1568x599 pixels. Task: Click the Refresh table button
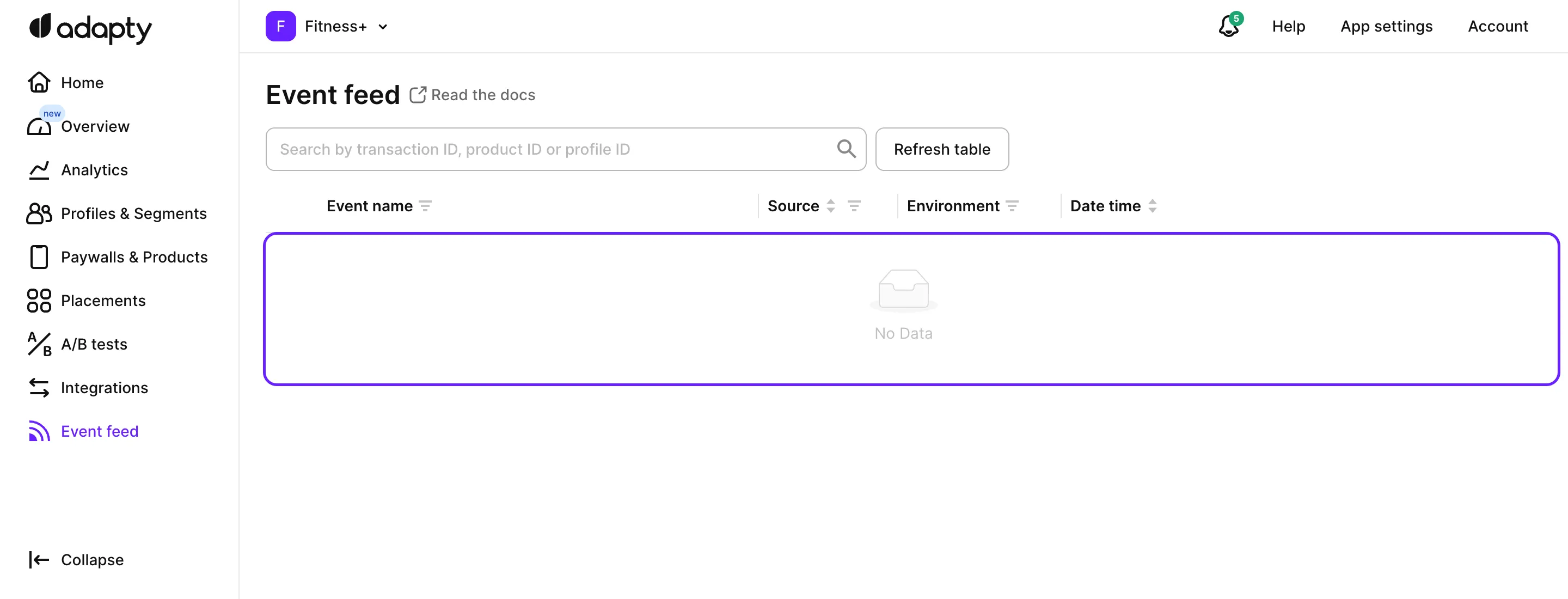[x=941, y=149]
